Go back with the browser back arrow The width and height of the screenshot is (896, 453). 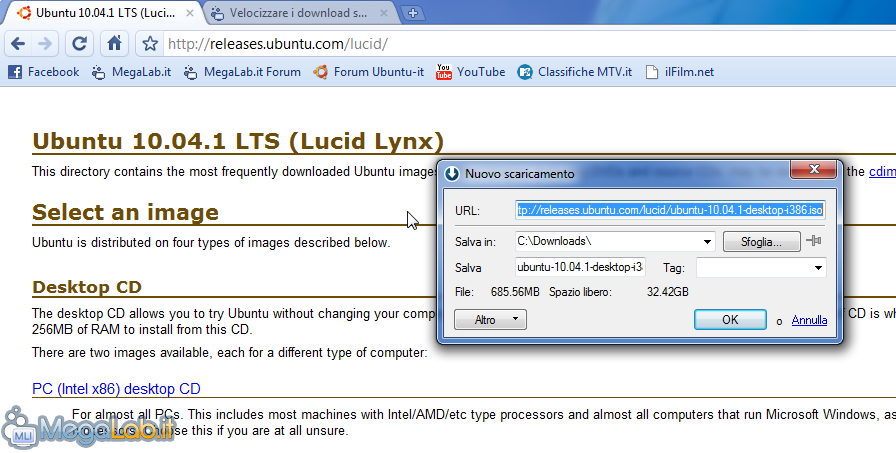click(x=18, y=43)
